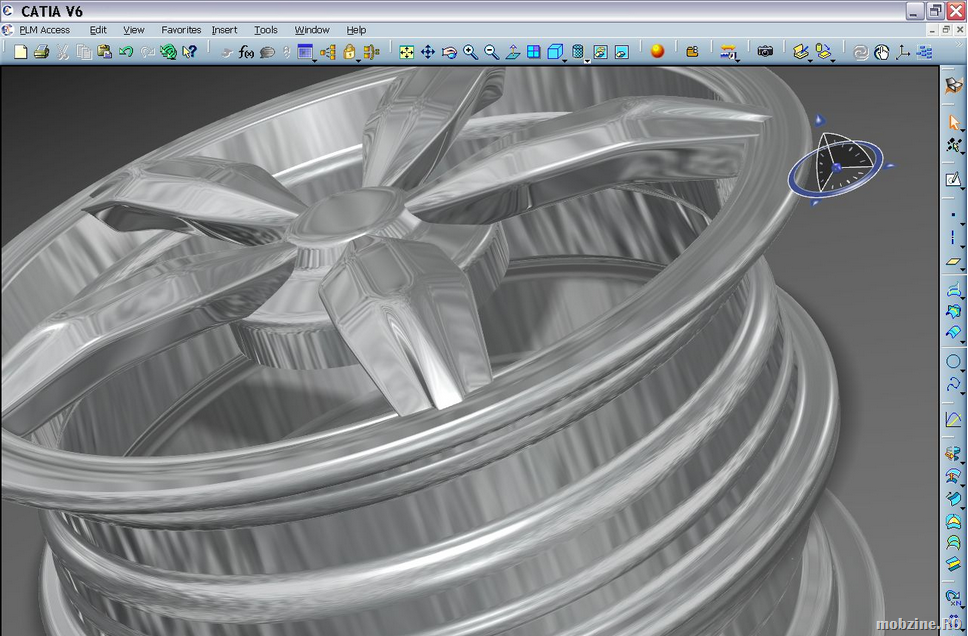This screenshot has height=636, width=968.
Task: Open the Measure Between tool icon
Action: coord(728,52)
